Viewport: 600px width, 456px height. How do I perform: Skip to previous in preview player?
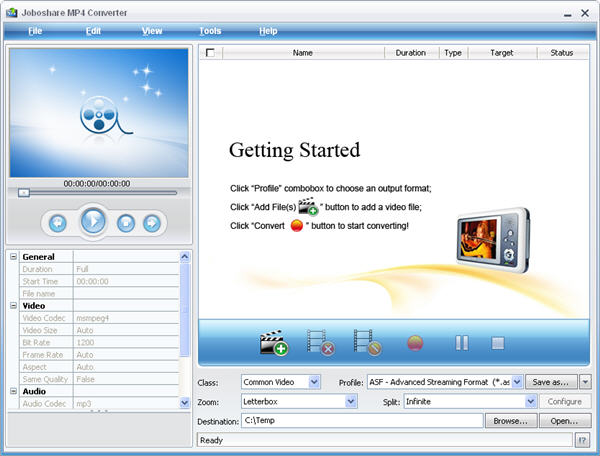58,223
